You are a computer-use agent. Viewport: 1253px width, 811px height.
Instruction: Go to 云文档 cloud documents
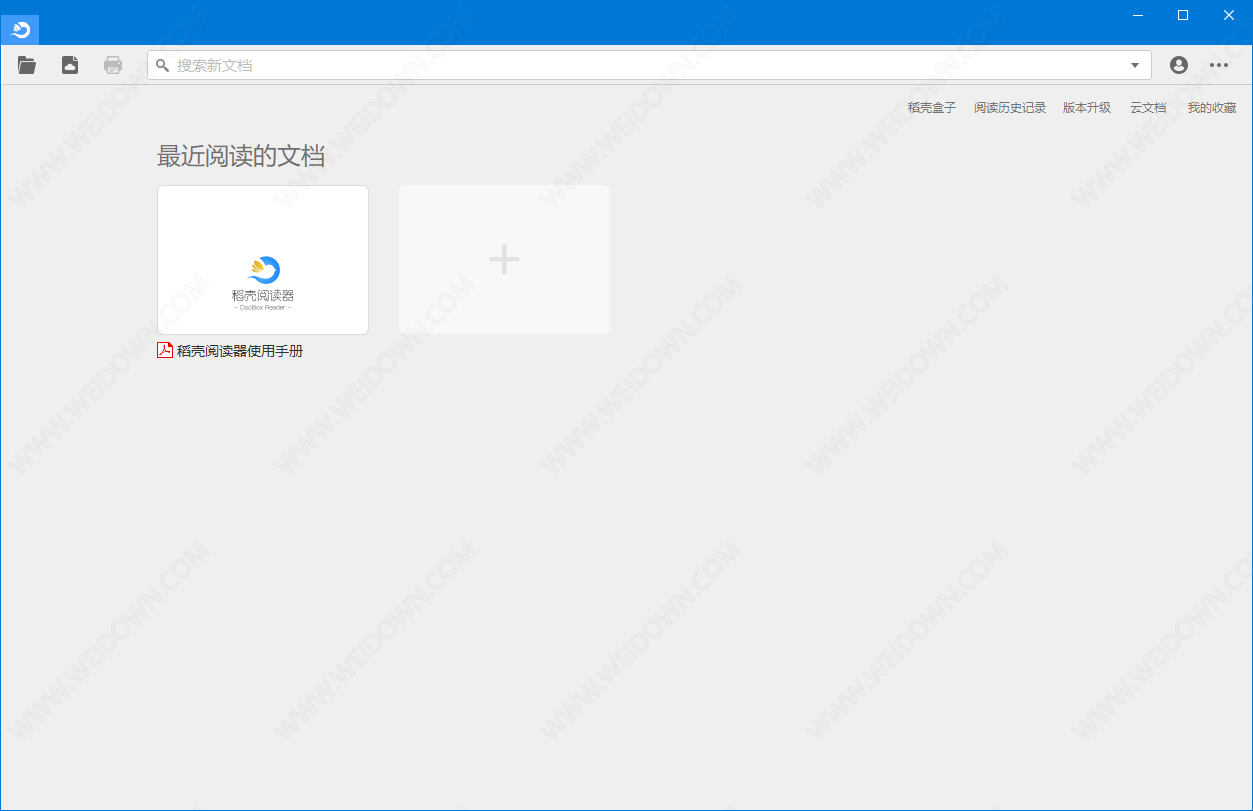pyautogui.click(x=1148, y=108)
